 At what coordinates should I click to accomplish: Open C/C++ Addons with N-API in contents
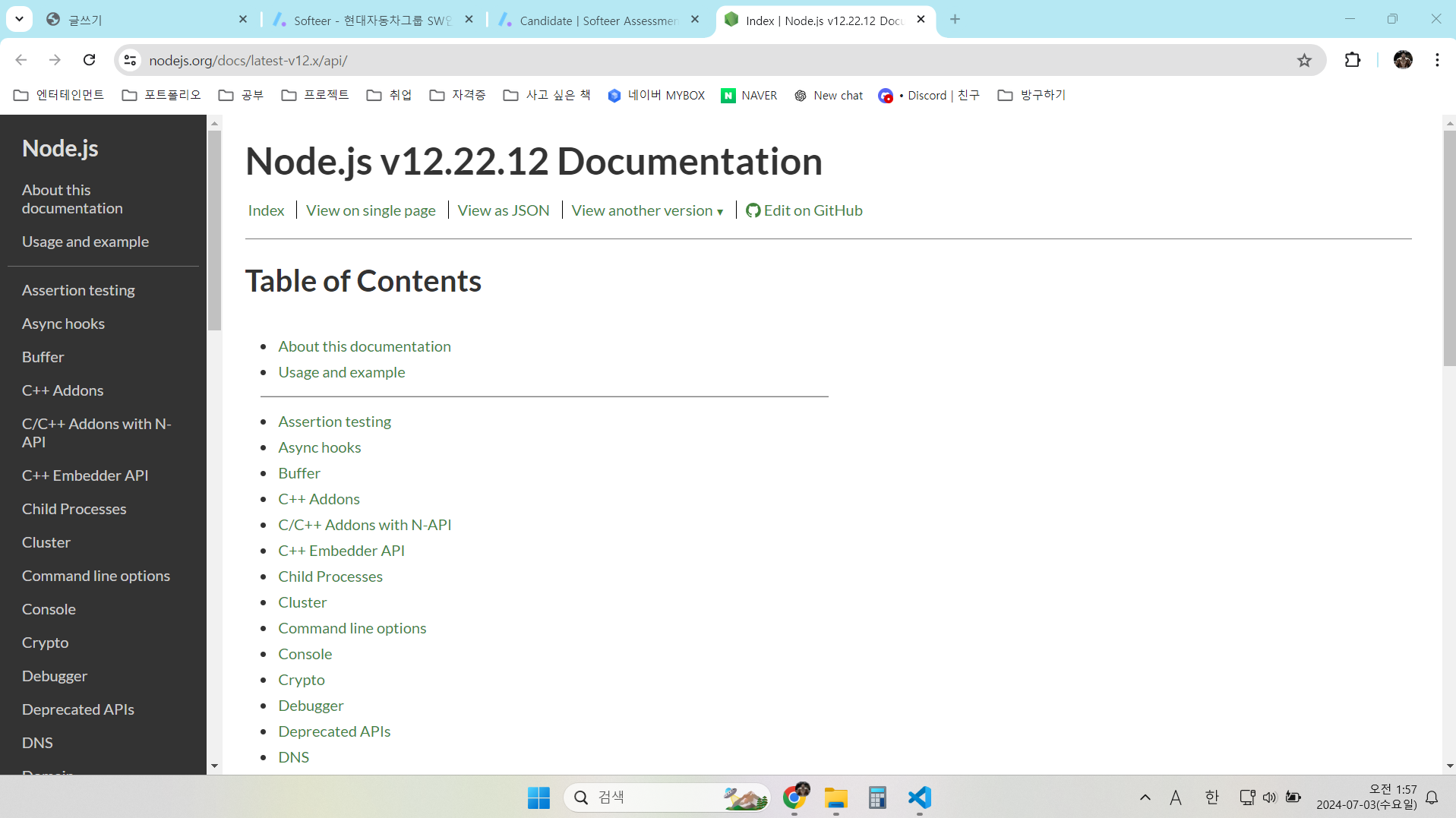coord(365,525)
